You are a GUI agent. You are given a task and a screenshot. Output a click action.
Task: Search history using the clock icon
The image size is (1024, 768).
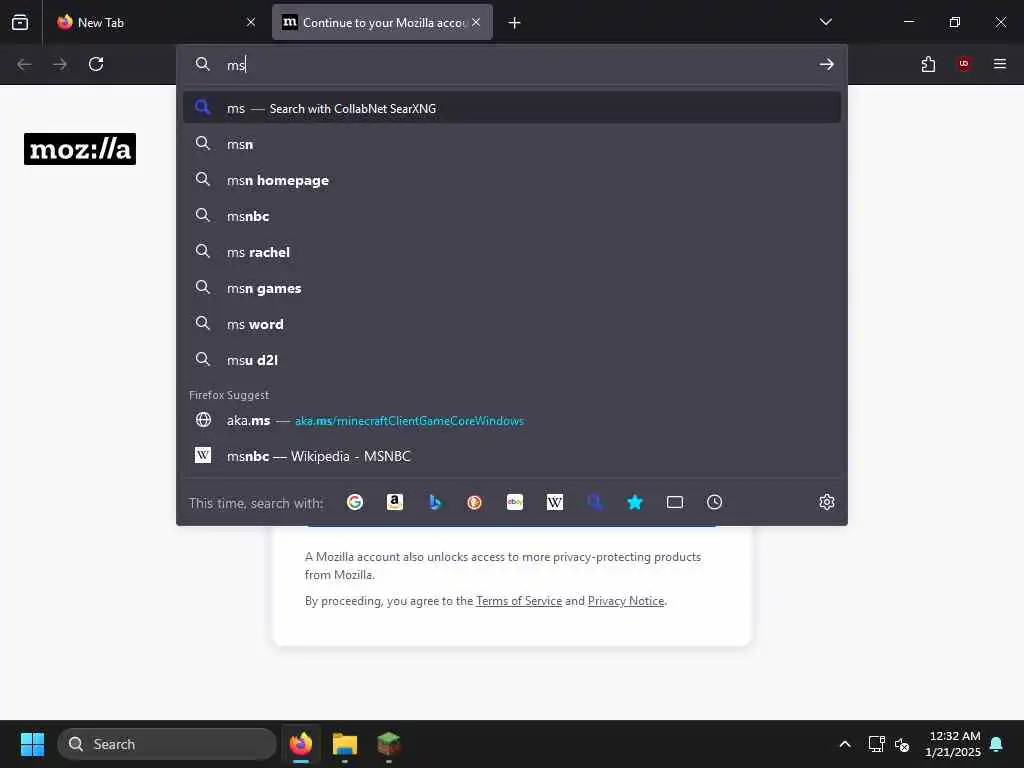coord(714,502)
